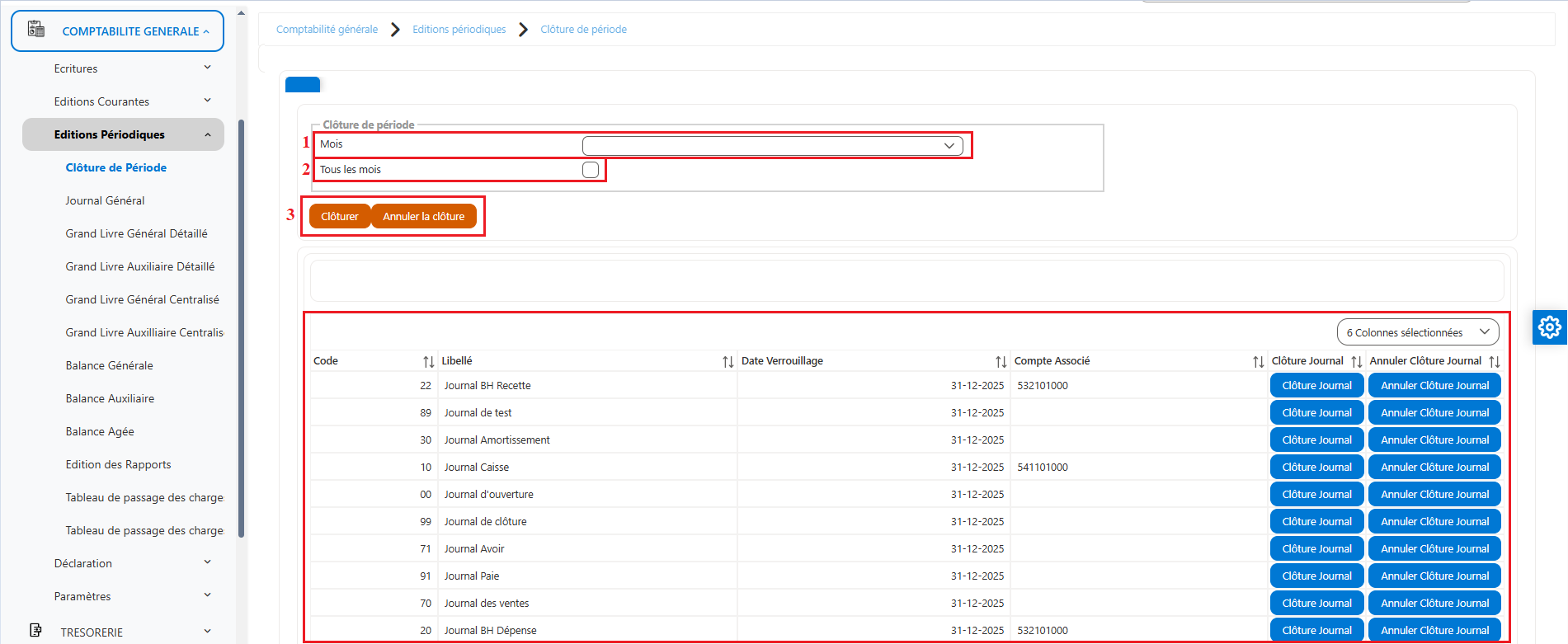Click the orange Clôturer button

(x=340, y=216)
